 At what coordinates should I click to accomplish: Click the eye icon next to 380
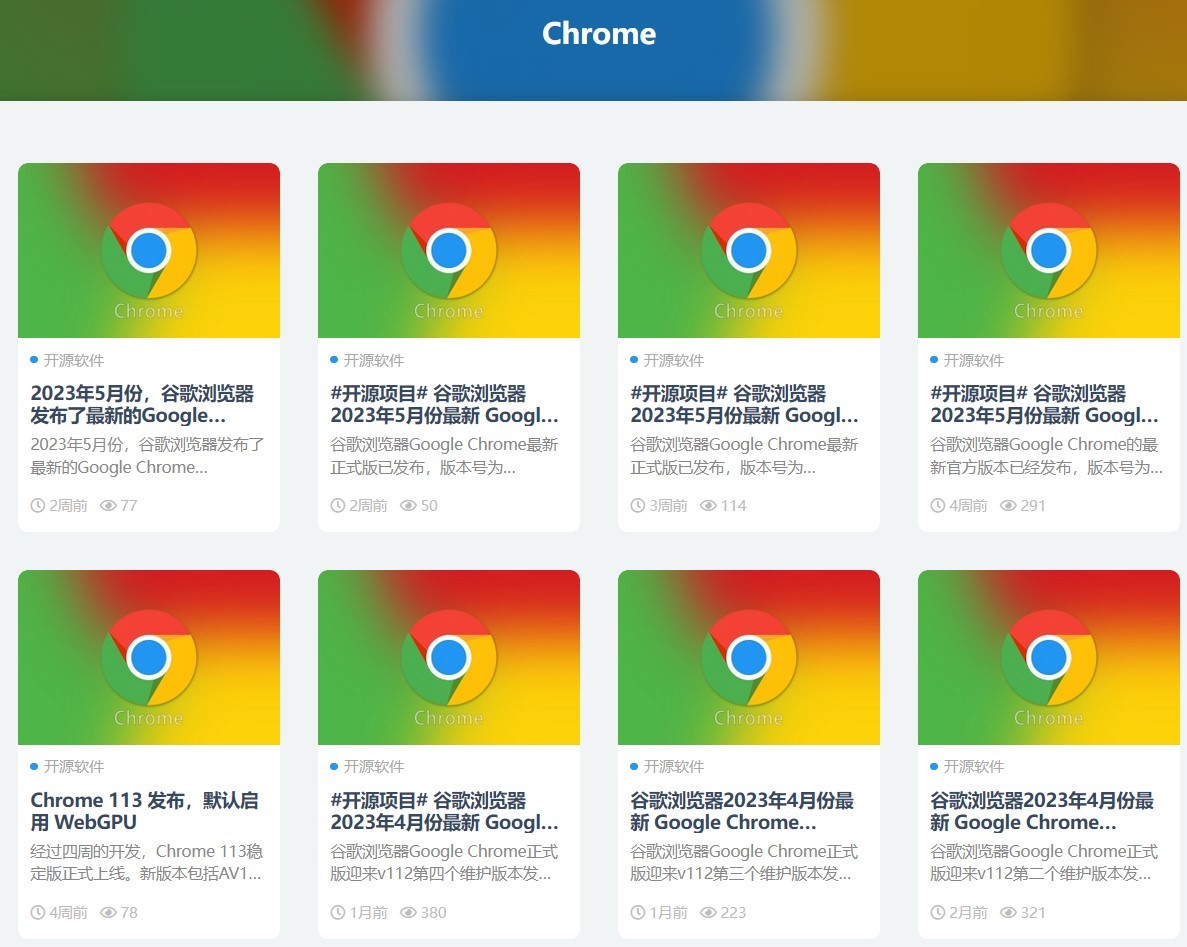[x=408, y=913]
